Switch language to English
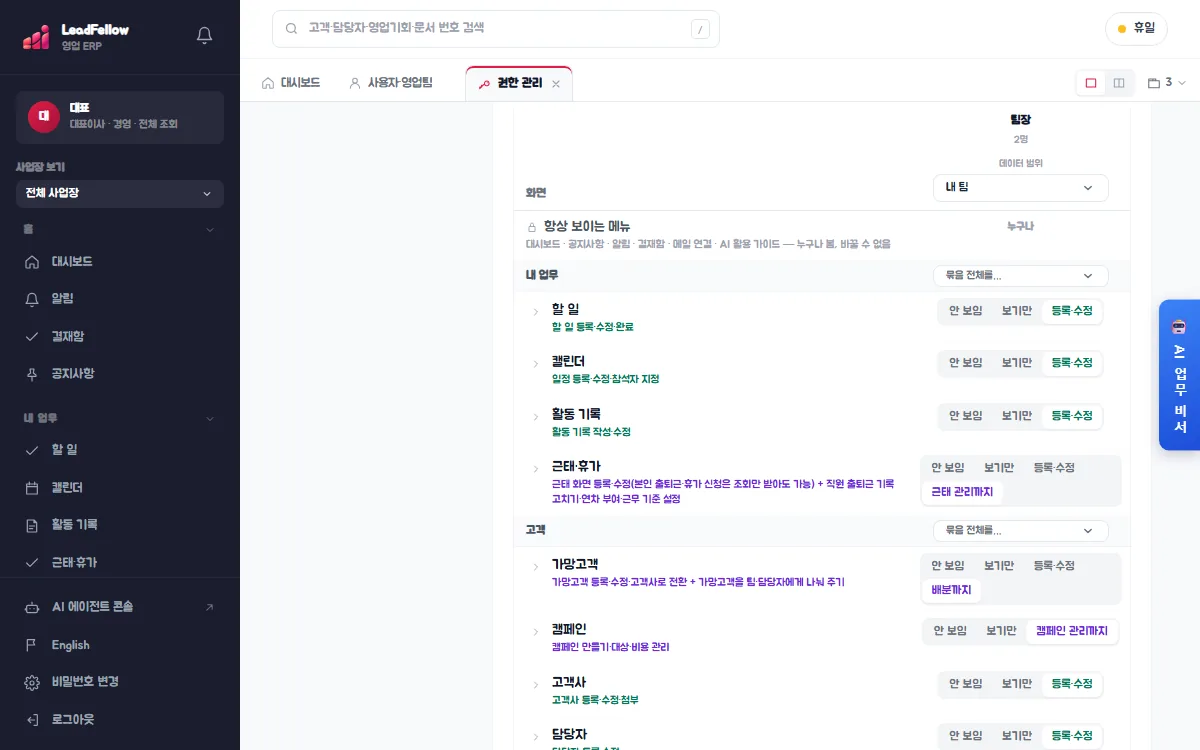Screen dimensions: 1200x750 pyautogui.click(x=120, y=645)
